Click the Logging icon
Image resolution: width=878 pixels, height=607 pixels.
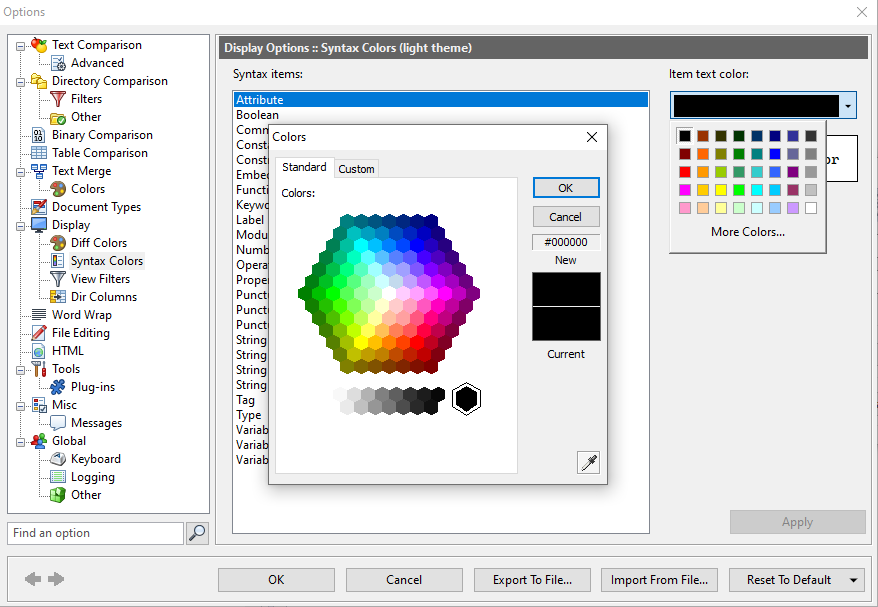58,477
